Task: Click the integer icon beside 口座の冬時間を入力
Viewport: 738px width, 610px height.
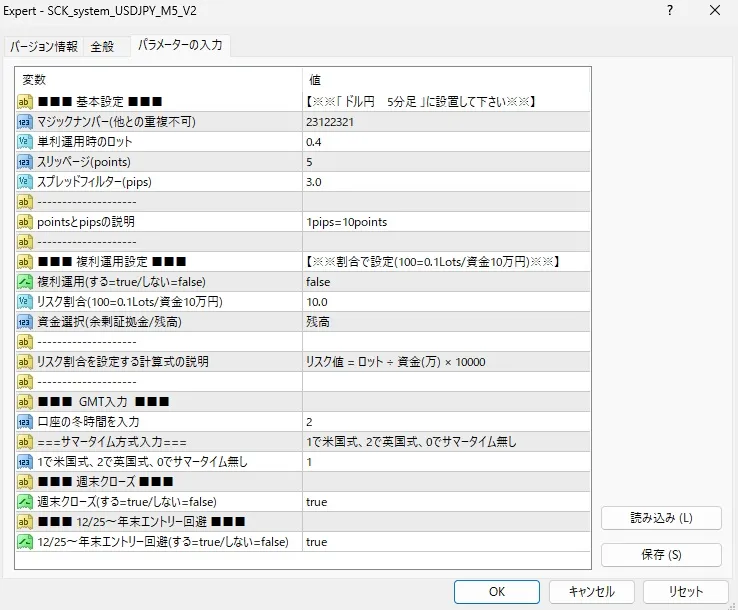Action: pos(26,422)
